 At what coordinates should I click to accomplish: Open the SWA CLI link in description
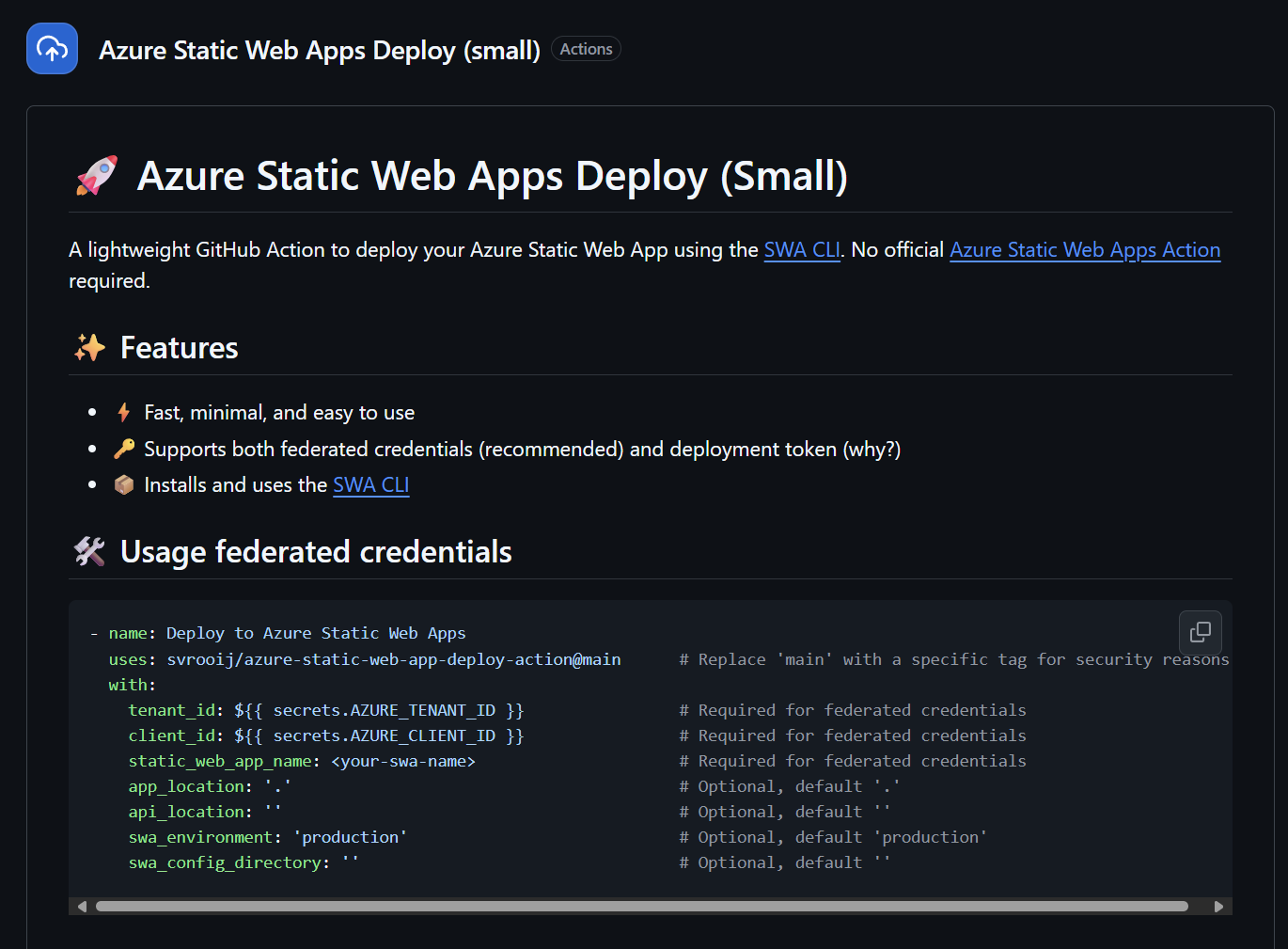pyautogui.click(x=802, y=250)
